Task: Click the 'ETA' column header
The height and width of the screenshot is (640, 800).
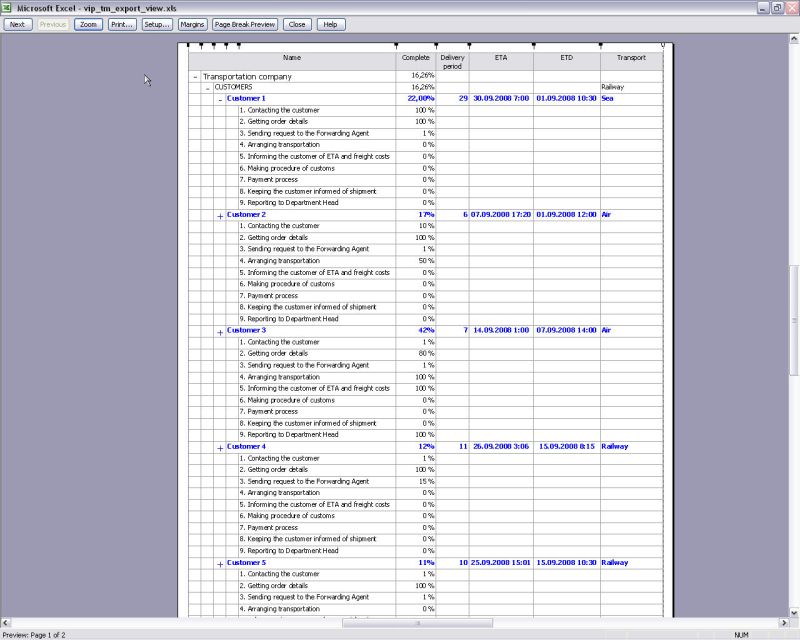Action: [x=501, y=58]
